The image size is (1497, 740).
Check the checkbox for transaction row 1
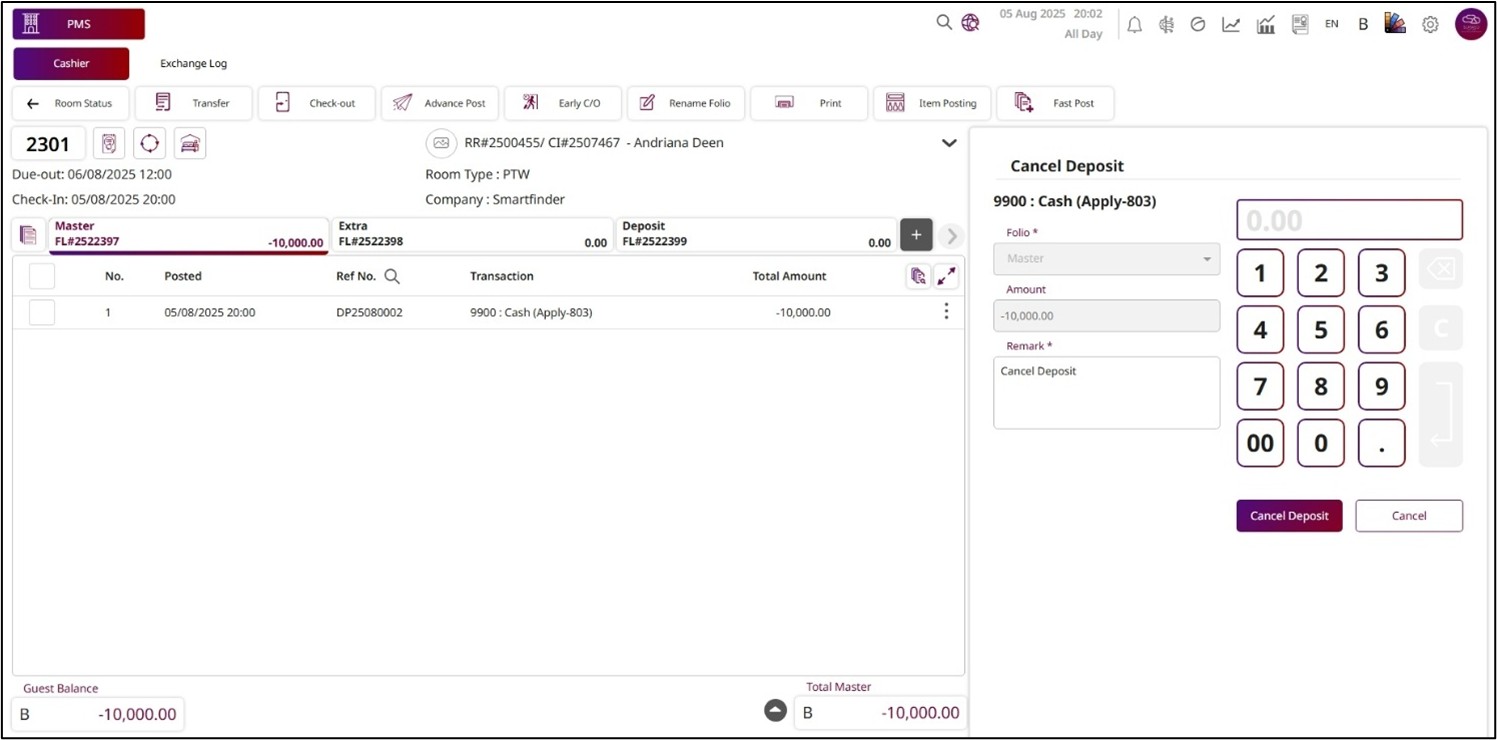[42, 312]
